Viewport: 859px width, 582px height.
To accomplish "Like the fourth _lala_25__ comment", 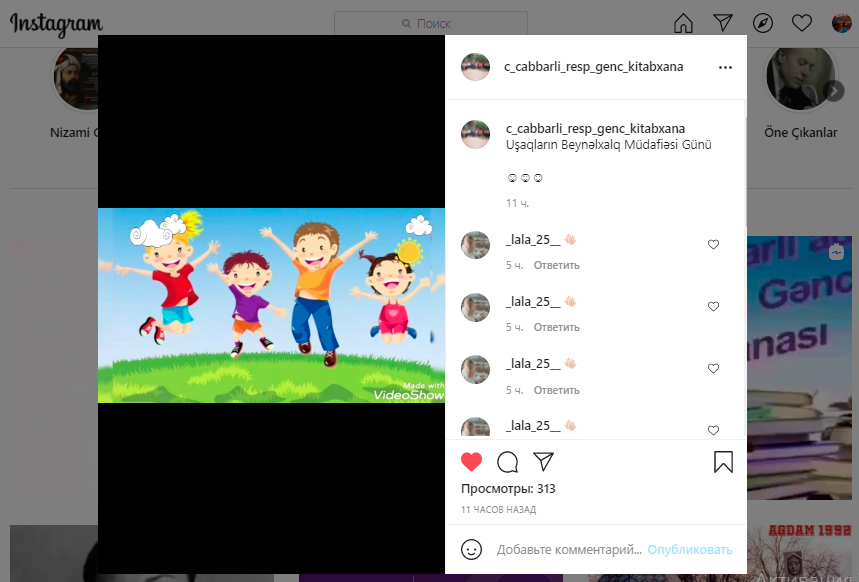I will coord(713,430).
